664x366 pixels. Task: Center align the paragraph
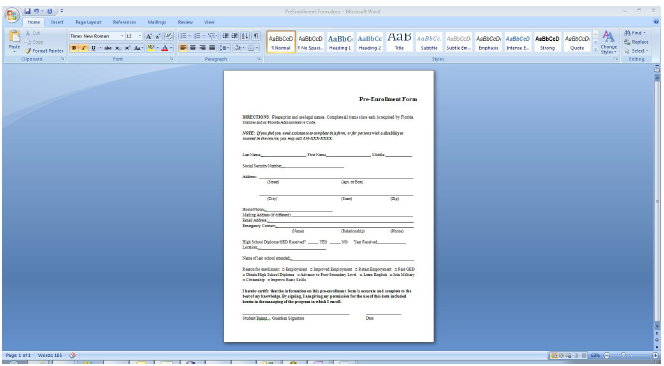click(193, 48)
